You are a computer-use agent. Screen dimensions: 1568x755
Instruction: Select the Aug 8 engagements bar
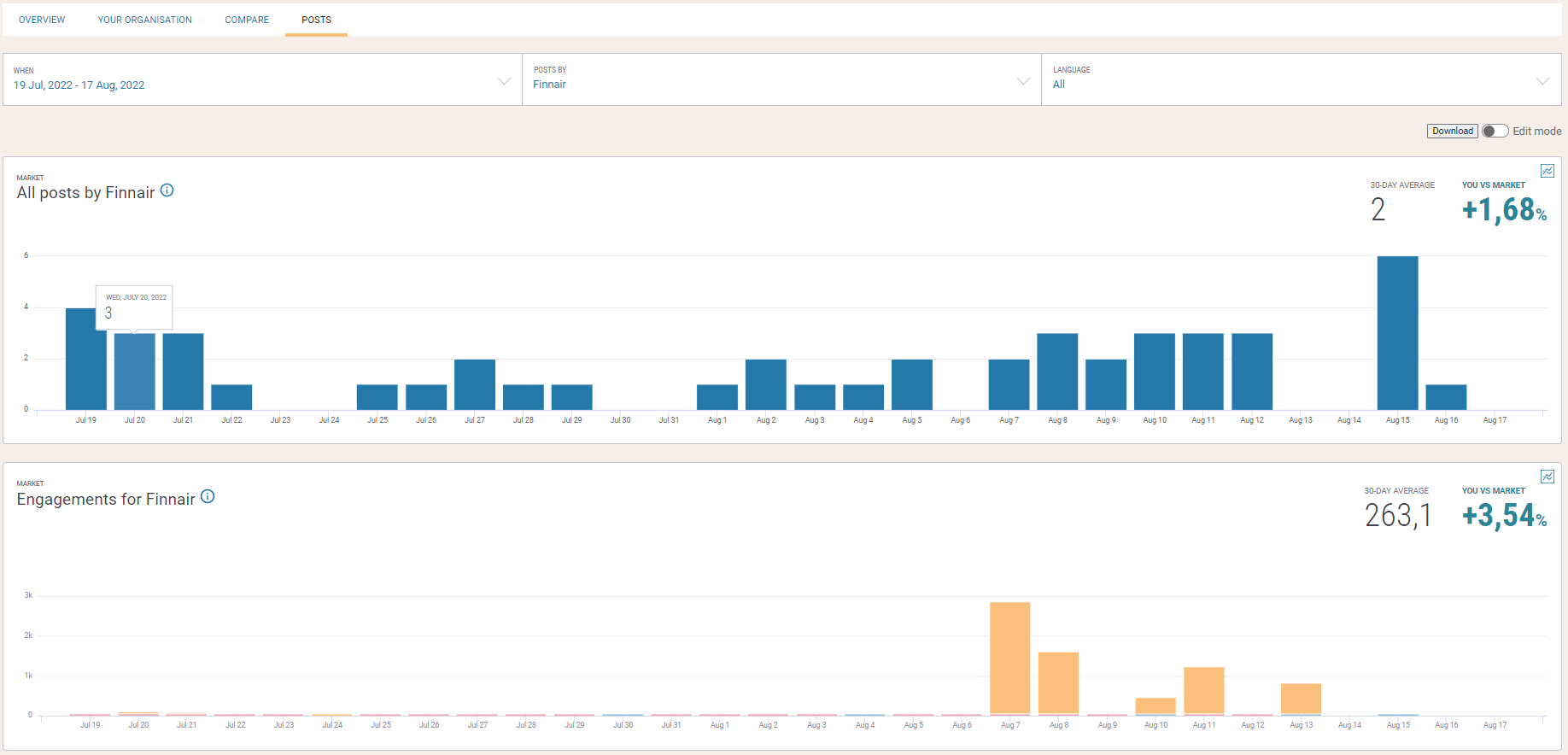tap(1058, 683)
